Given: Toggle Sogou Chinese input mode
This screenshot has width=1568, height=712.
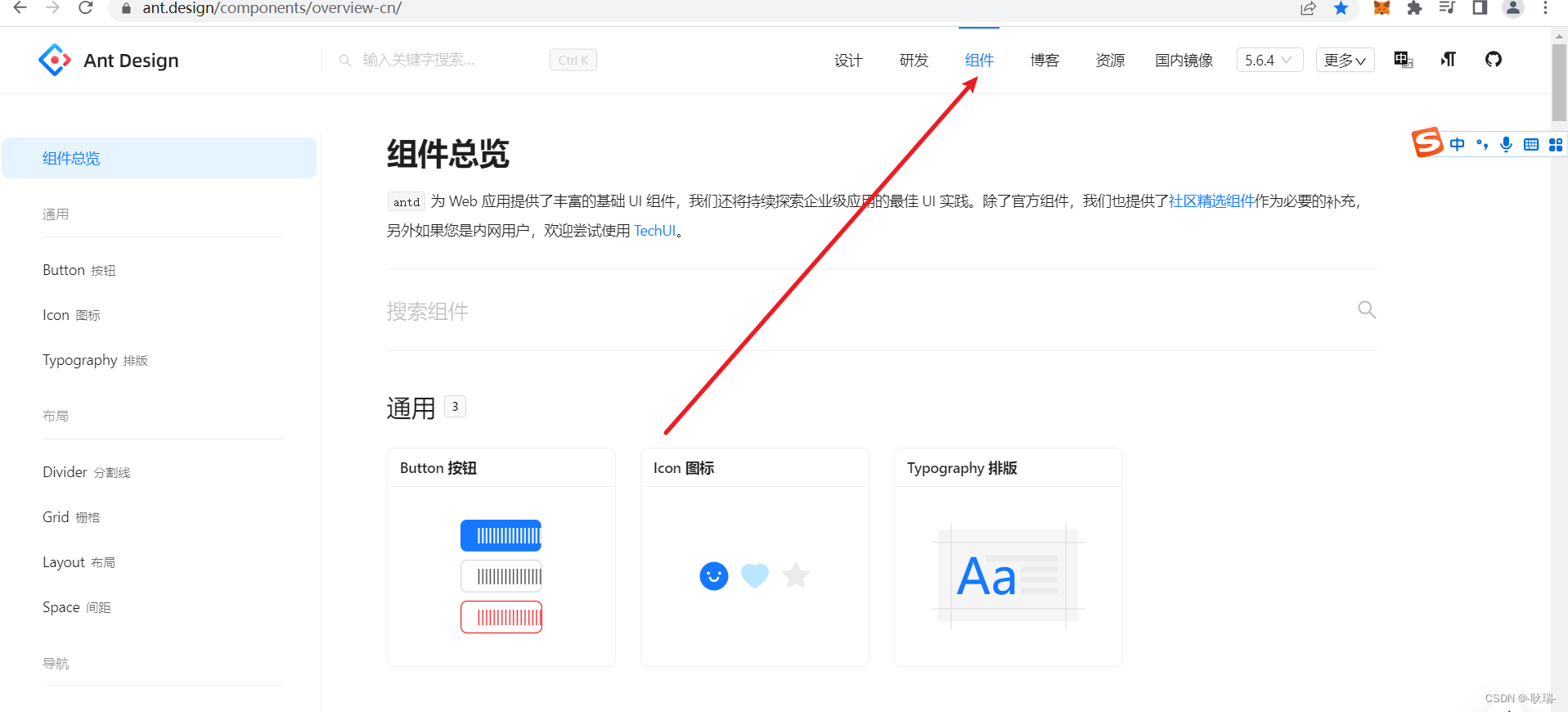Looking at the screenshot, I should tap(1458, 145).
